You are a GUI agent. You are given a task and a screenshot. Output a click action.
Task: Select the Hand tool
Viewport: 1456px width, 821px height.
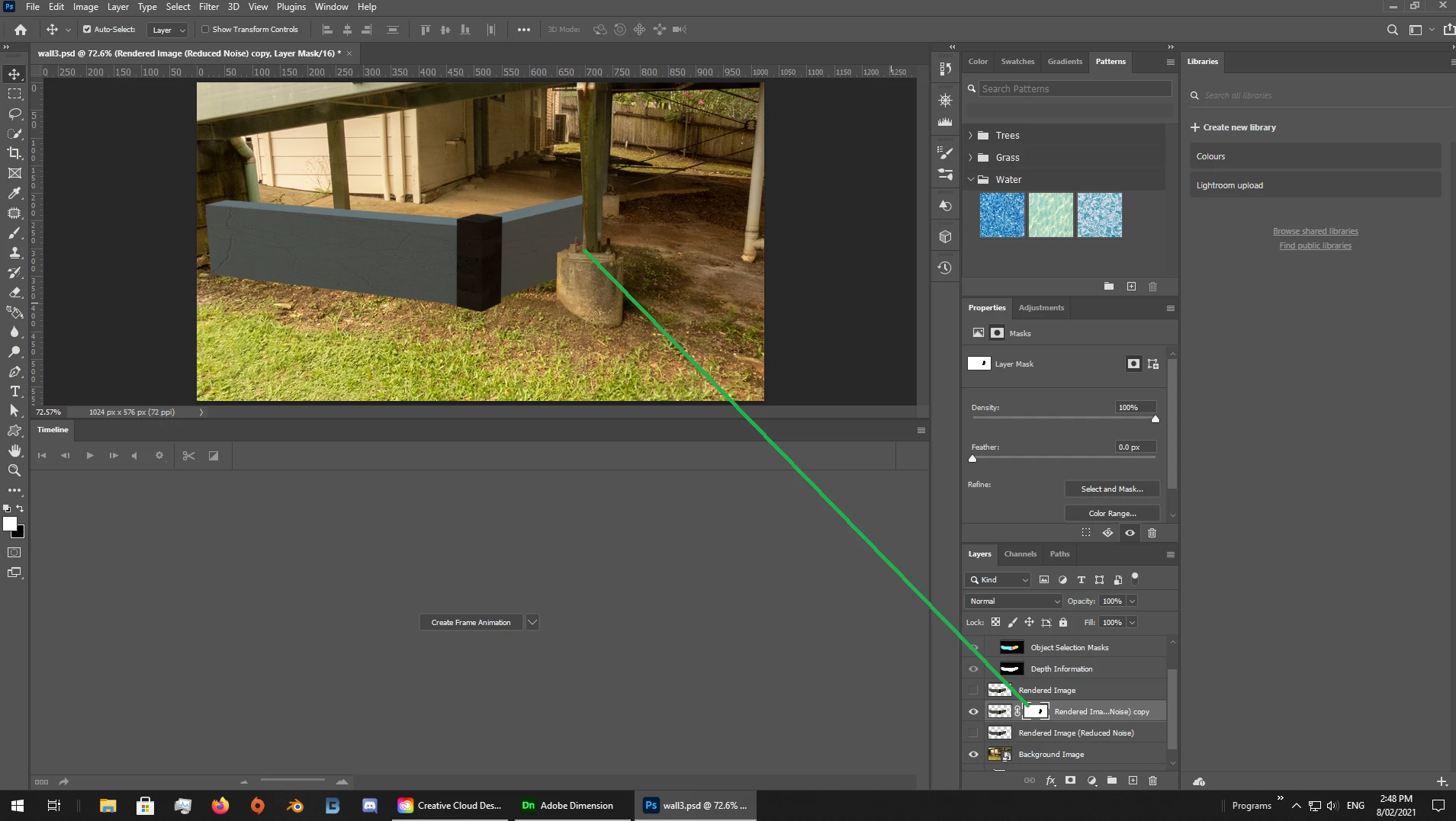coord(14,451)
